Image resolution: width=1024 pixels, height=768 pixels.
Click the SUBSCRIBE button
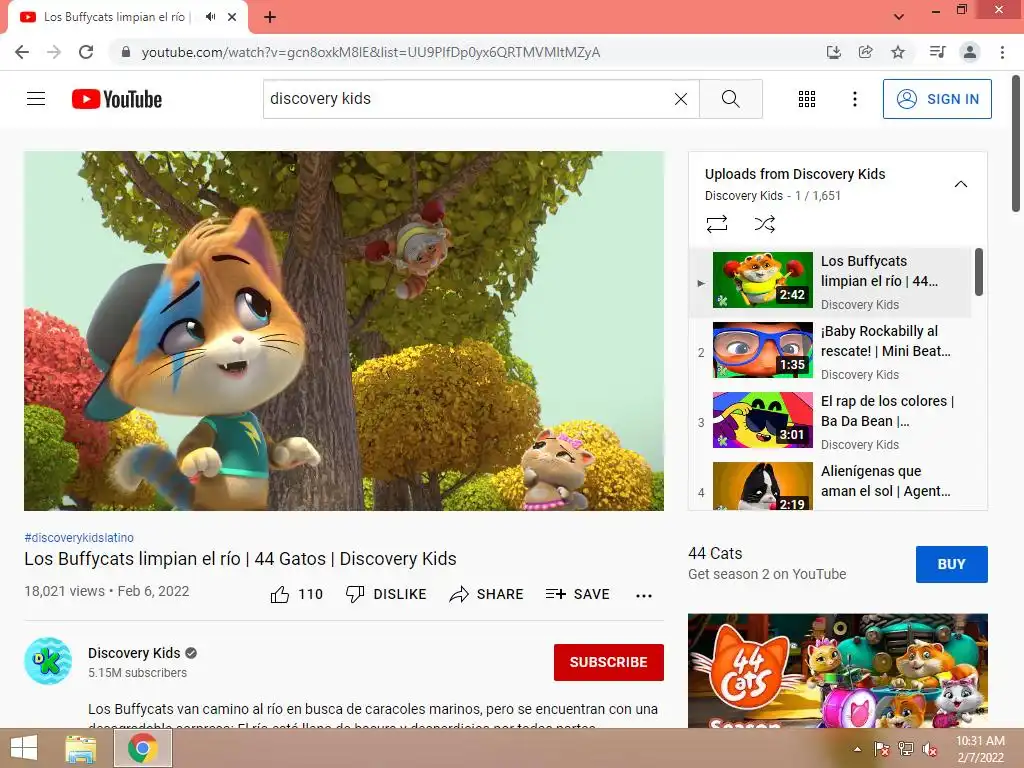click(x=609, y=662)
